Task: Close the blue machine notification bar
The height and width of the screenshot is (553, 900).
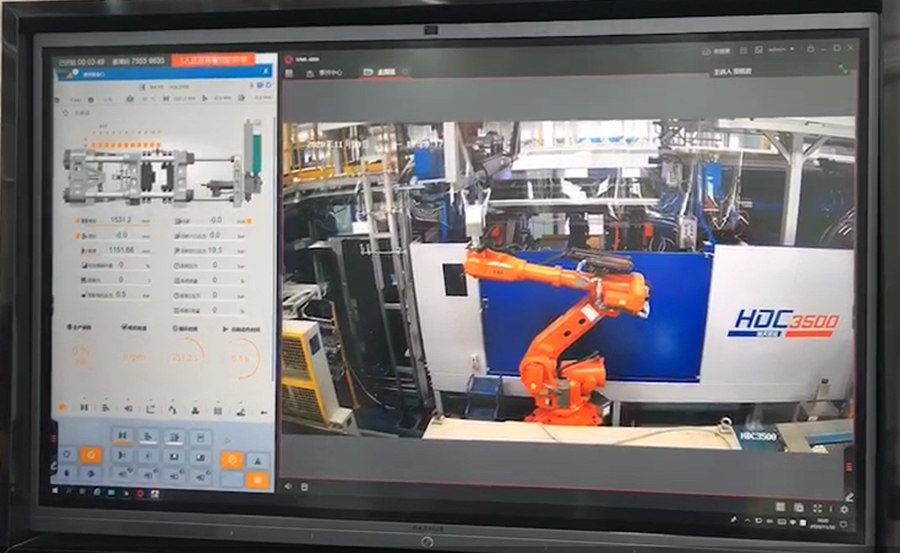Action: [265, 72]
